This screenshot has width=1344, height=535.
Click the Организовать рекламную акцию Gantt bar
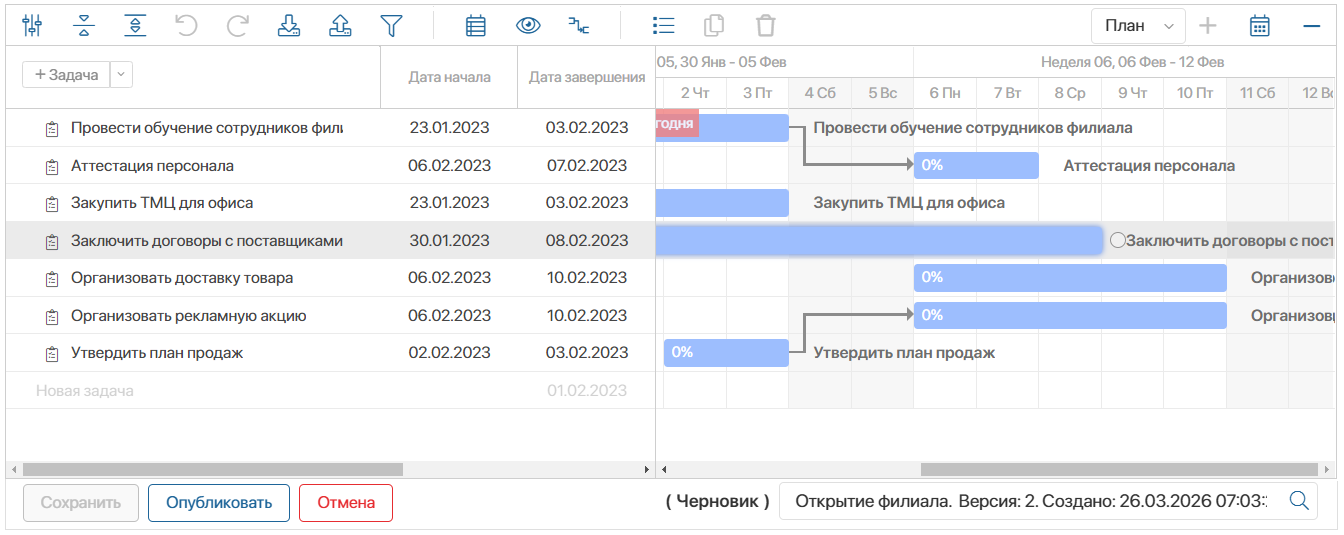pyautogui.click(x=1070, y=315)
